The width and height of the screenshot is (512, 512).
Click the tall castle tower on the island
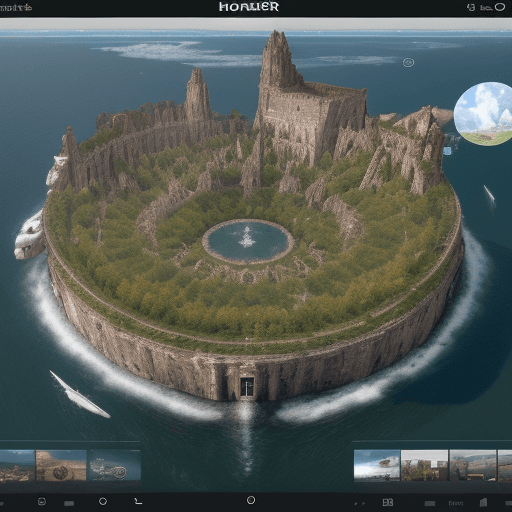[278, 60]
